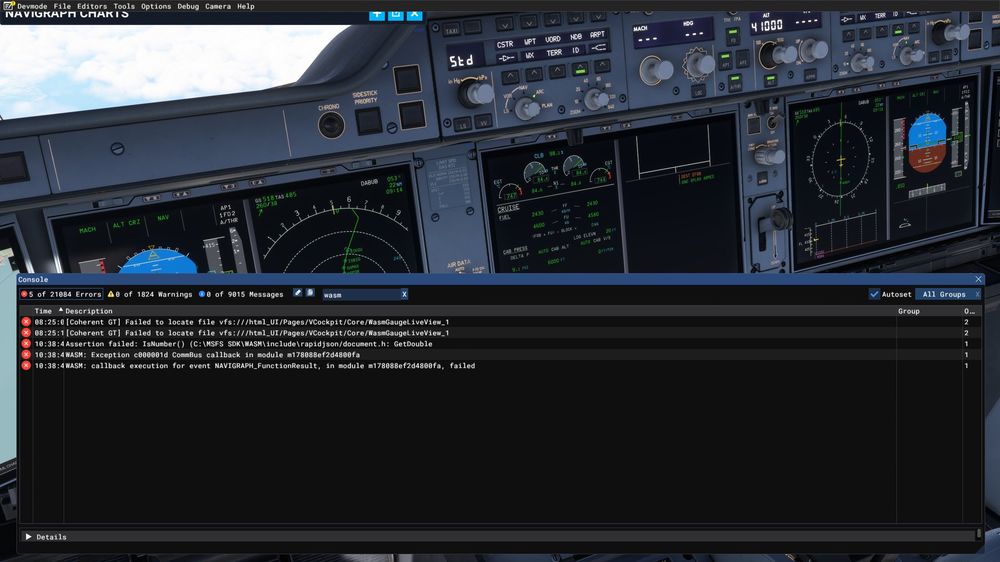Enable or disable the Autoset checkbox
This screenshot has width=1000, height=562.
(874, 295)
